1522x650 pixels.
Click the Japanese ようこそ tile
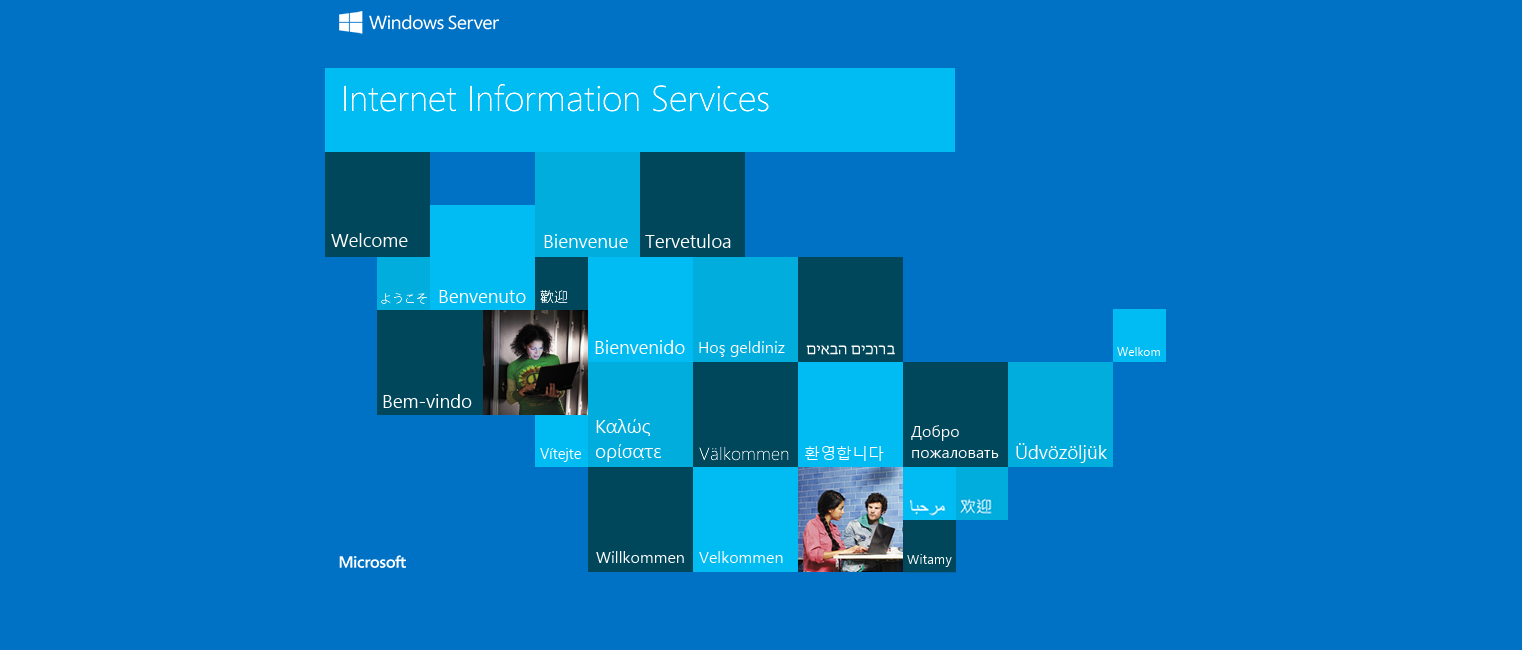pos(403,284)
